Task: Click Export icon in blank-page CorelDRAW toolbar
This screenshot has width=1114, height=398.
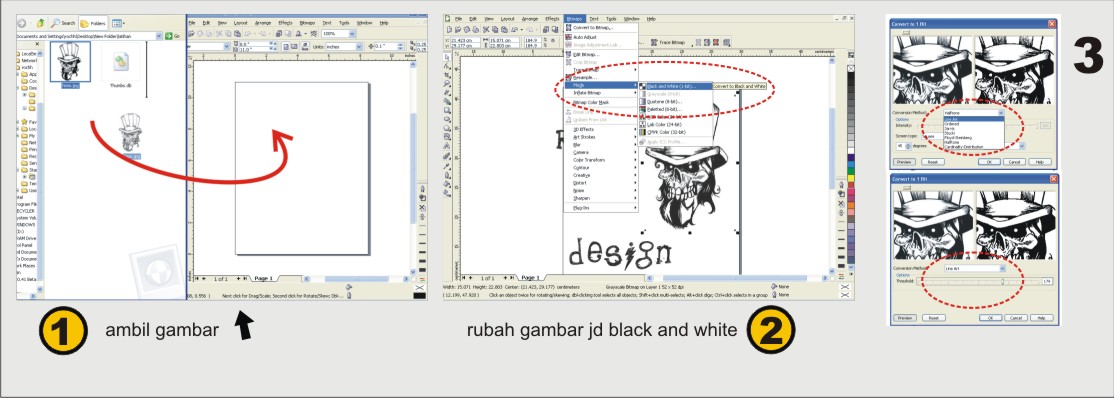Action: [288, 33]
